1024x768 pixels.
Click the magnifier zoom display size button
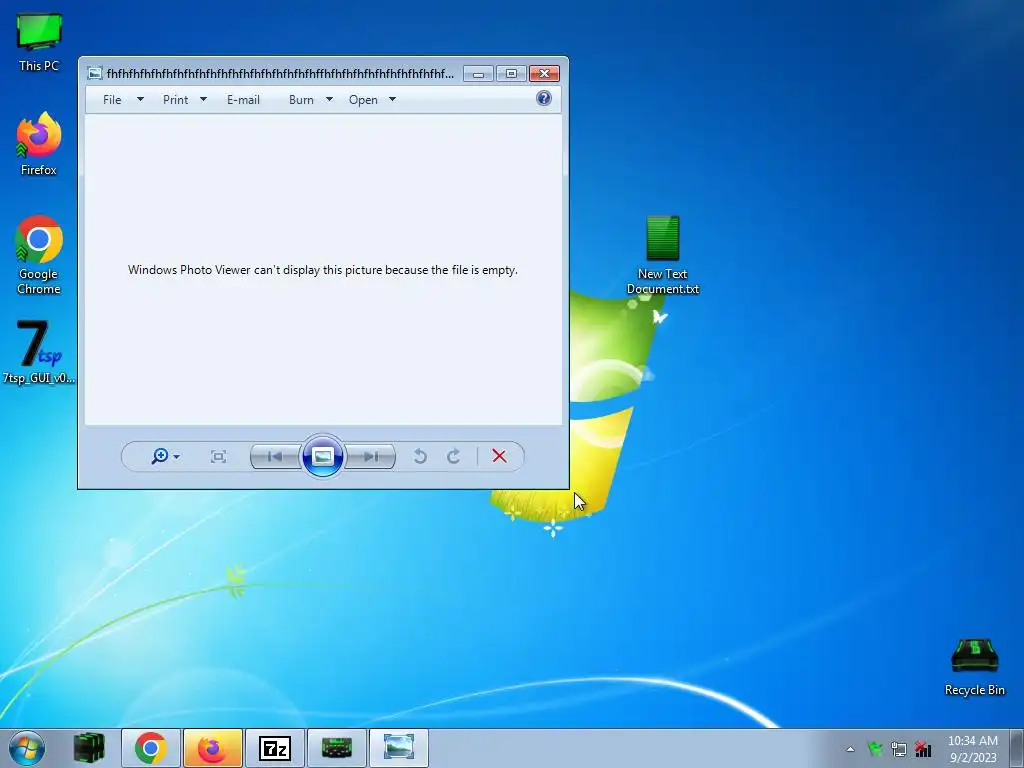(165, 456)
